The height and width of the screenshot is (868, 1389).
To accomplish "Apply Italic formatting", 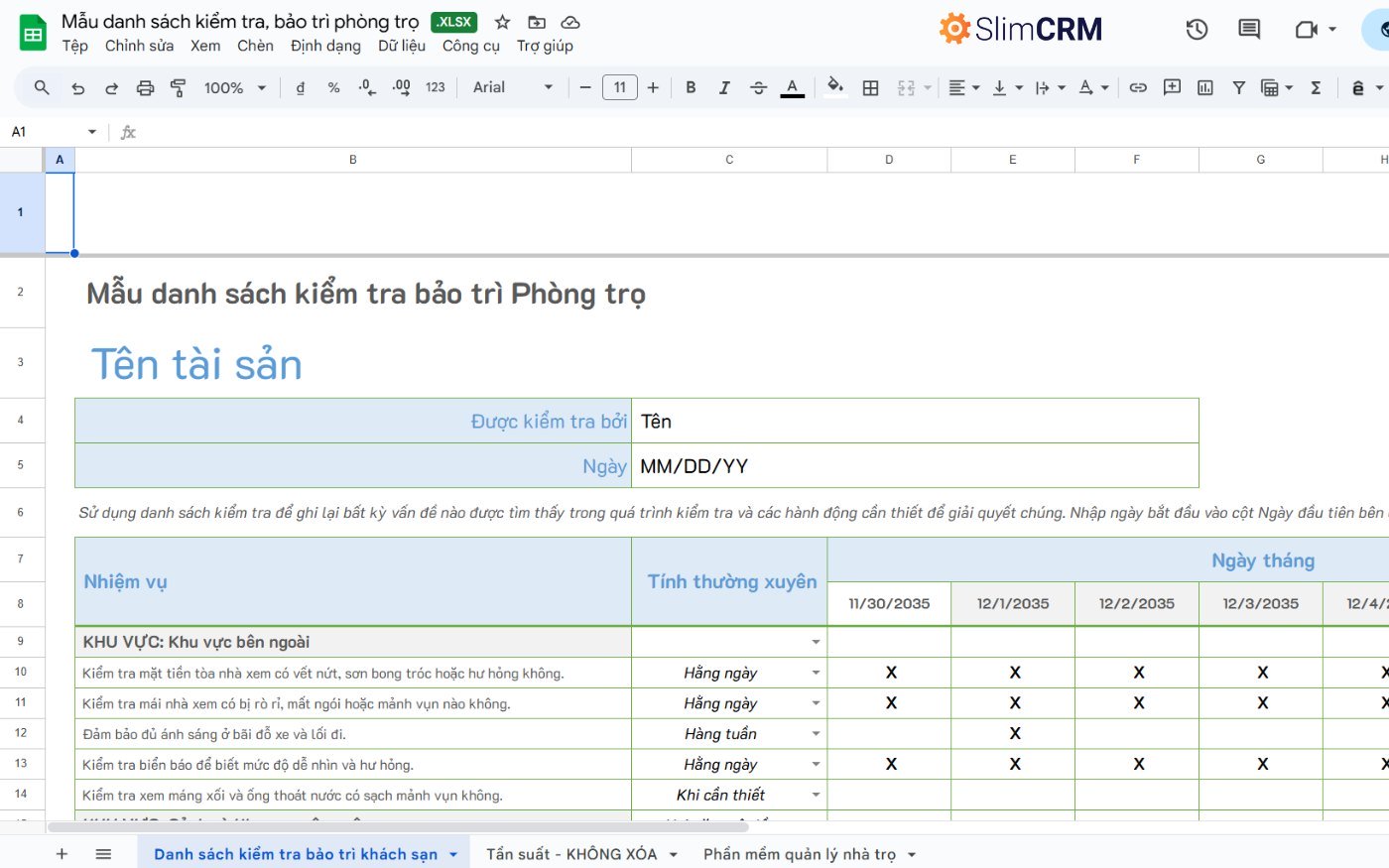I will coord(724,87).
